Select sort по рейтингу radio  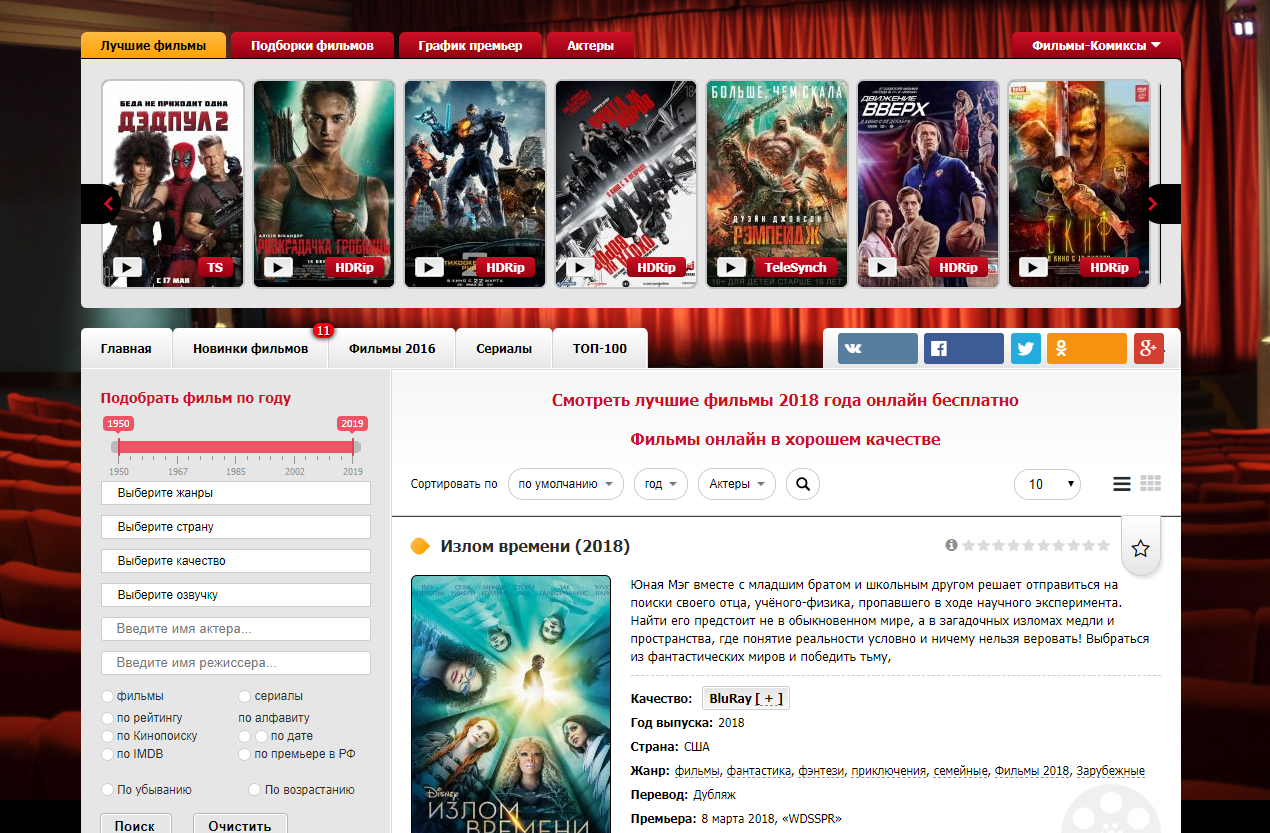[x=107, y=718]
